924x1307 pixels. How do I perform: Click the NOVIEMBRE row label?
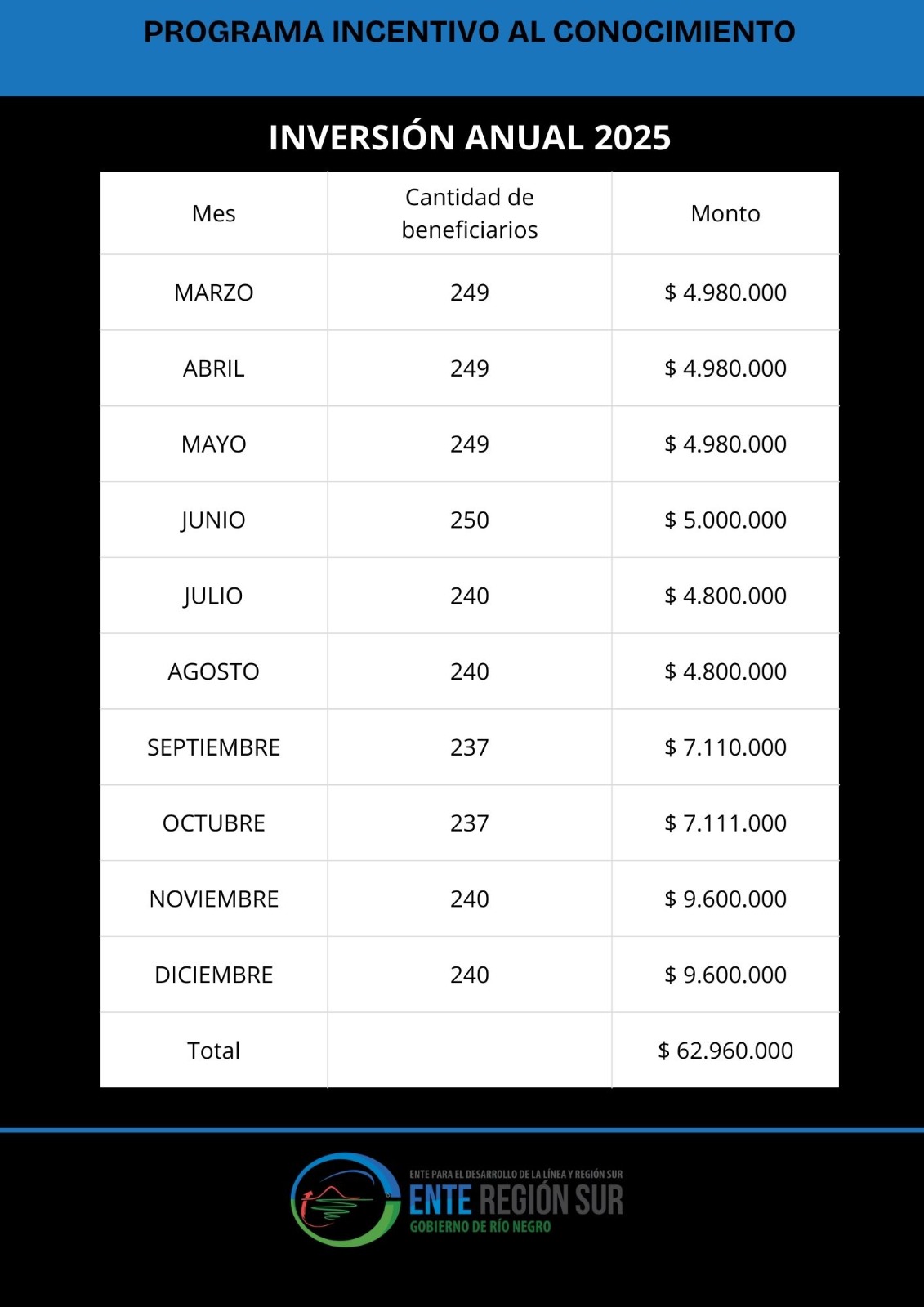coord(213,899)
